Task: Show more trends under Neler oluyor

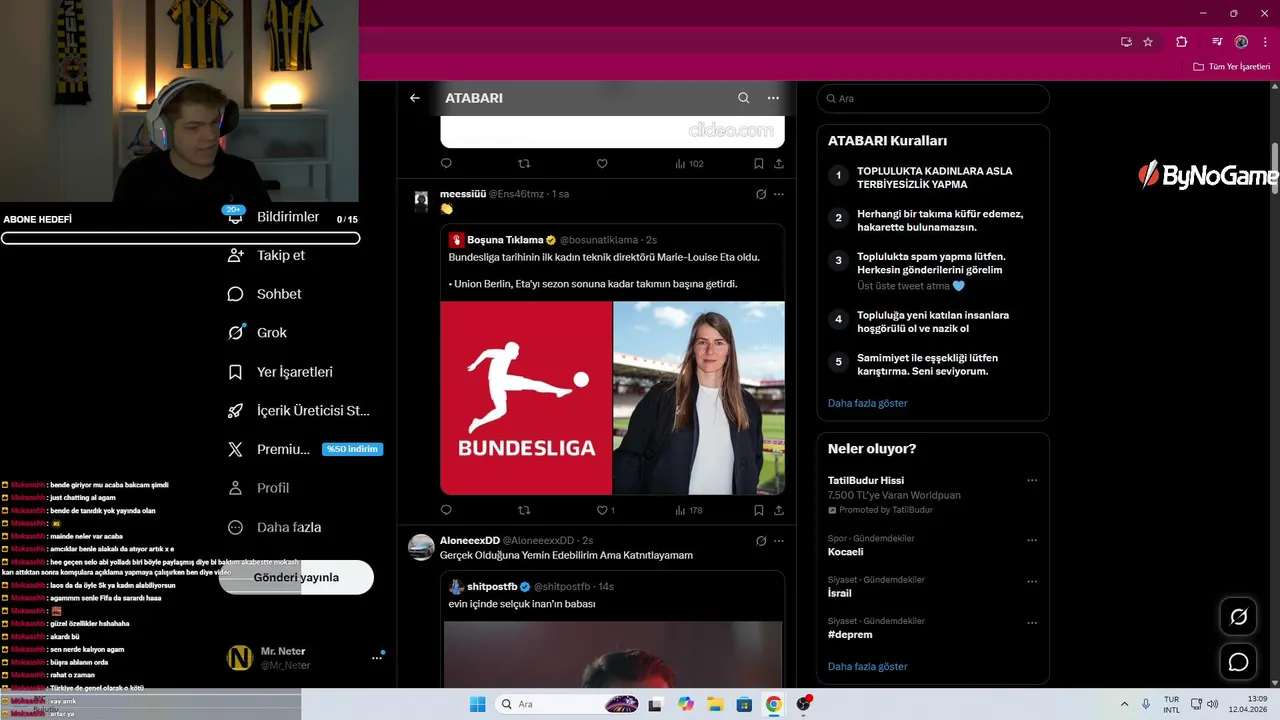Action: (868, 666)
